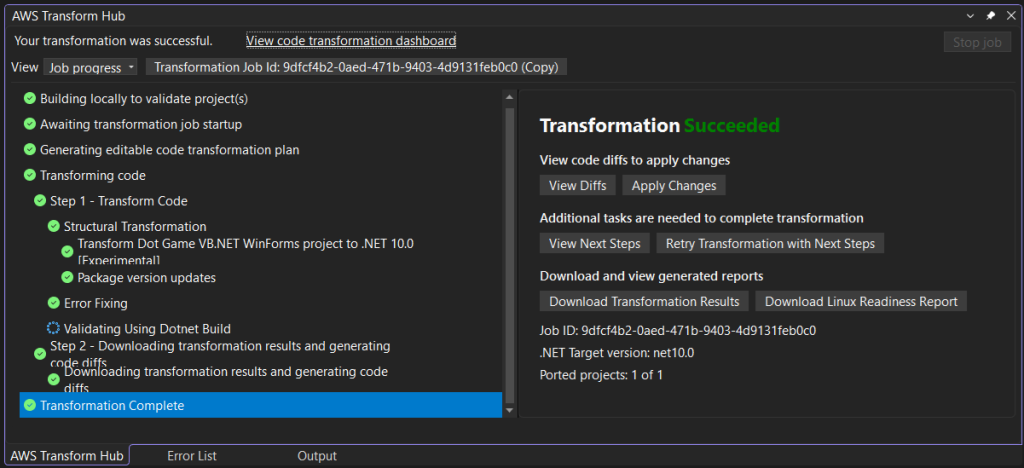
Task: Click the View Diffs button
Action: click(x=578, y=185)
